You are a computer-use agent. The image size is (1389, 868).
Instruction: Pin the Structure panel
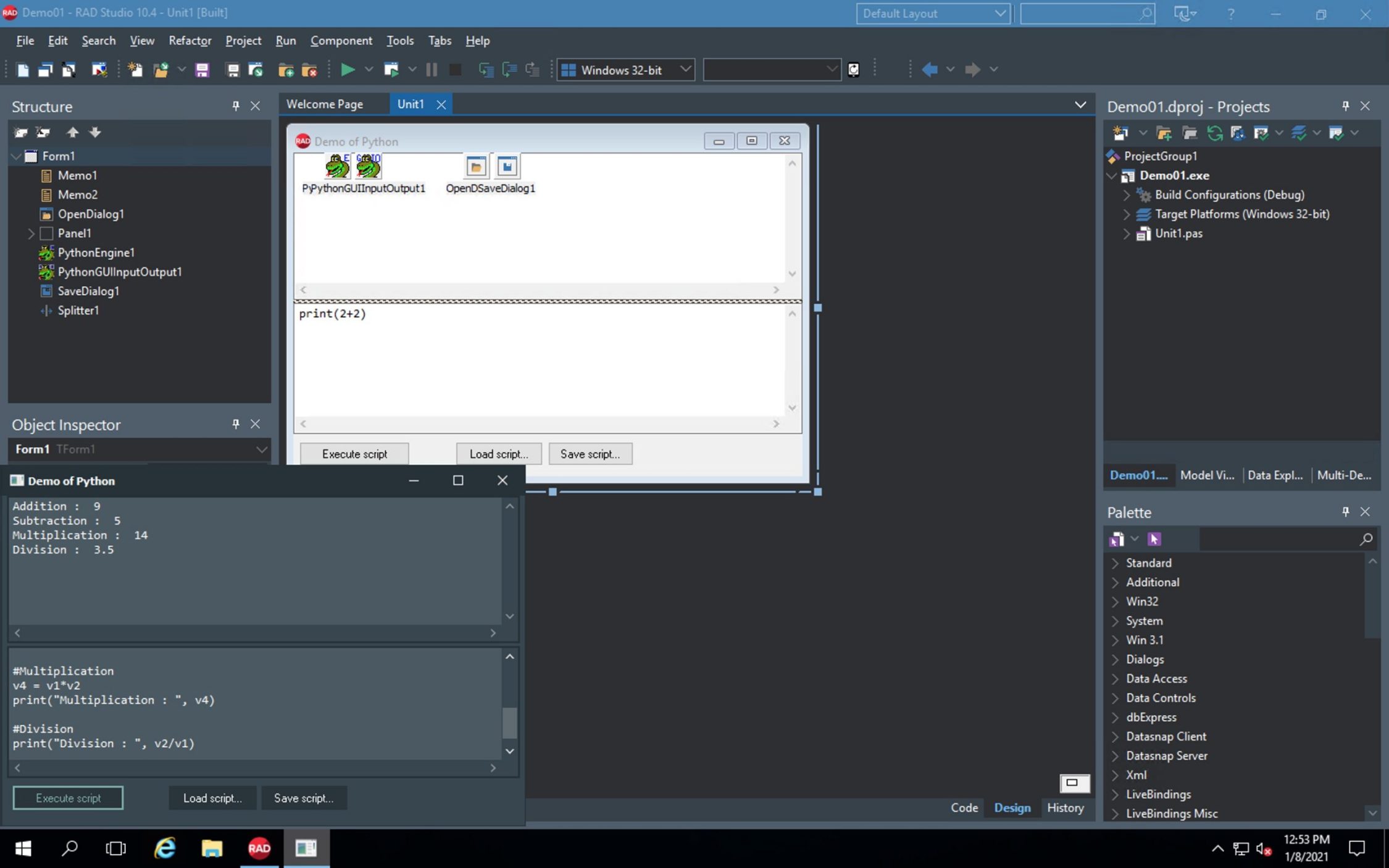click(235, 106)
